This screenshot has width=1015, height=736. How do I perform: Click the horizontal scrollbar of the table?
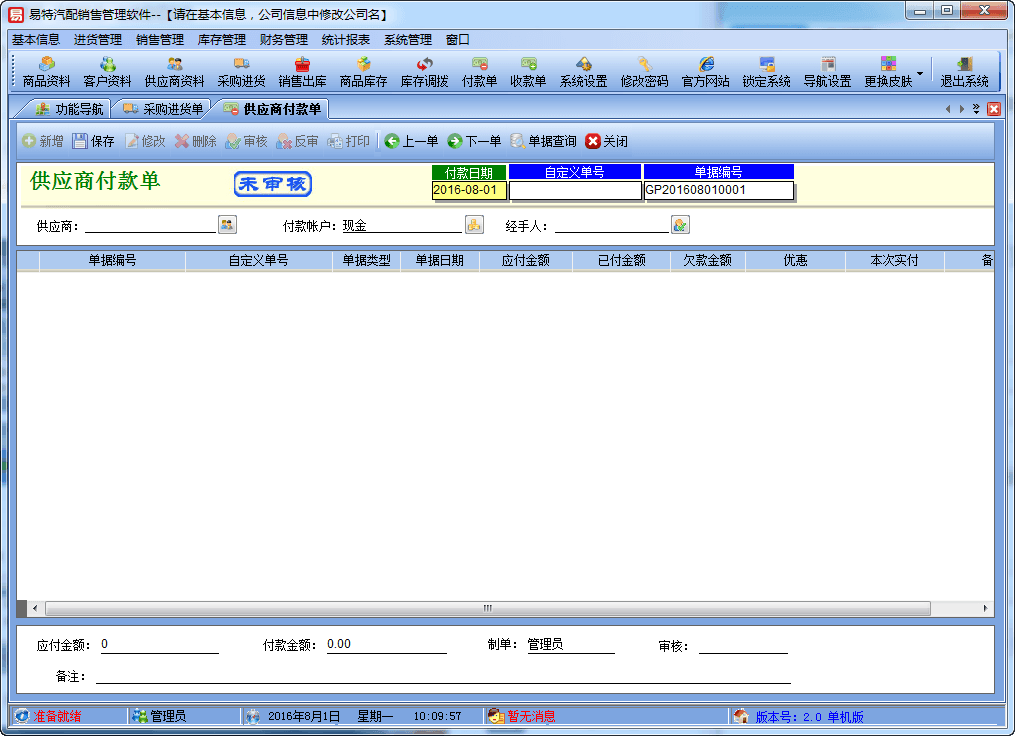[x=487, y=608]
